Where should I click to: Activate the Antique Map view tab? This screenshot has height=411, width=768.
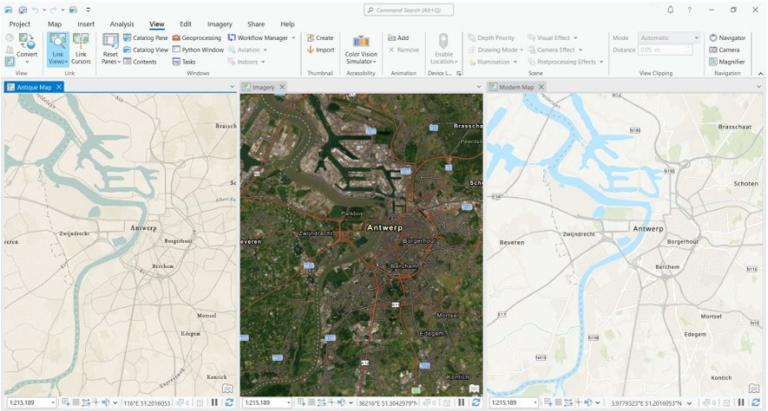tap(34, 87)
